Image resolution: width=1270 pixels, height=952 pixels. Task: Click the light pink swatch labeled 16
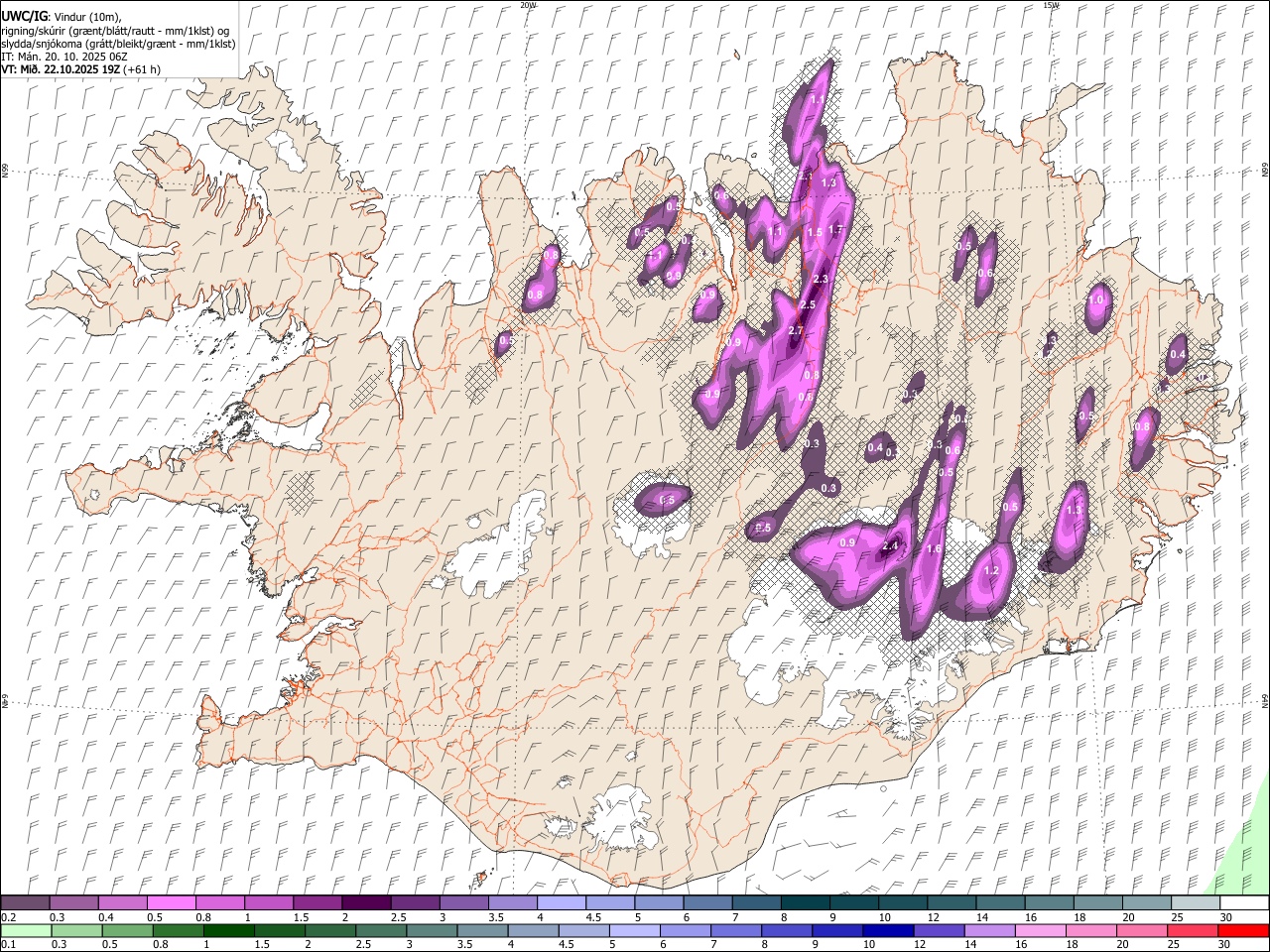click(1040, 931)
